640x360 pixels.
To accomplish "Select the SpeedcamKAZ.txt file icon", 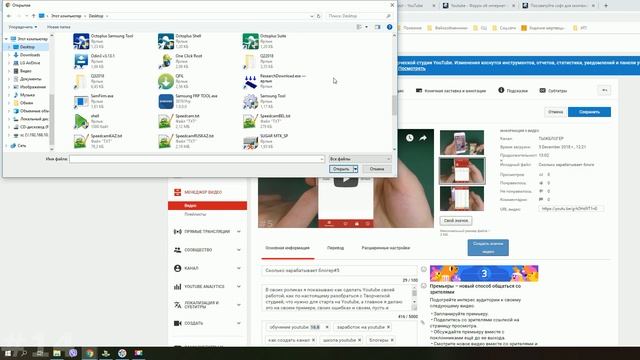I will 81,141.
